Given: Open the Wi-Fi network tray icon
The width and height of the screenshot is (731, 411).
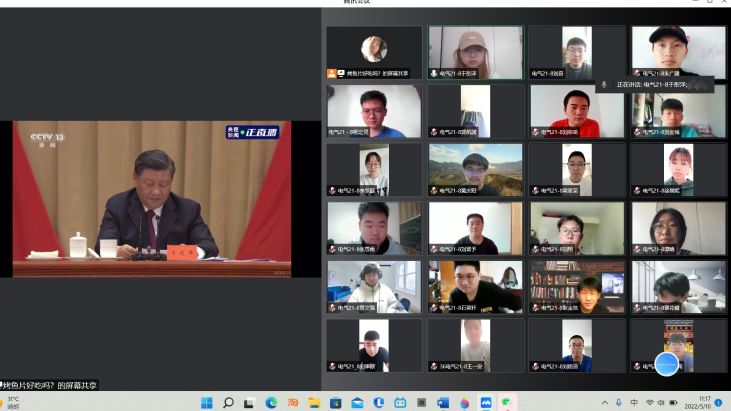Looking at the screenshot, I should [649, 403].
